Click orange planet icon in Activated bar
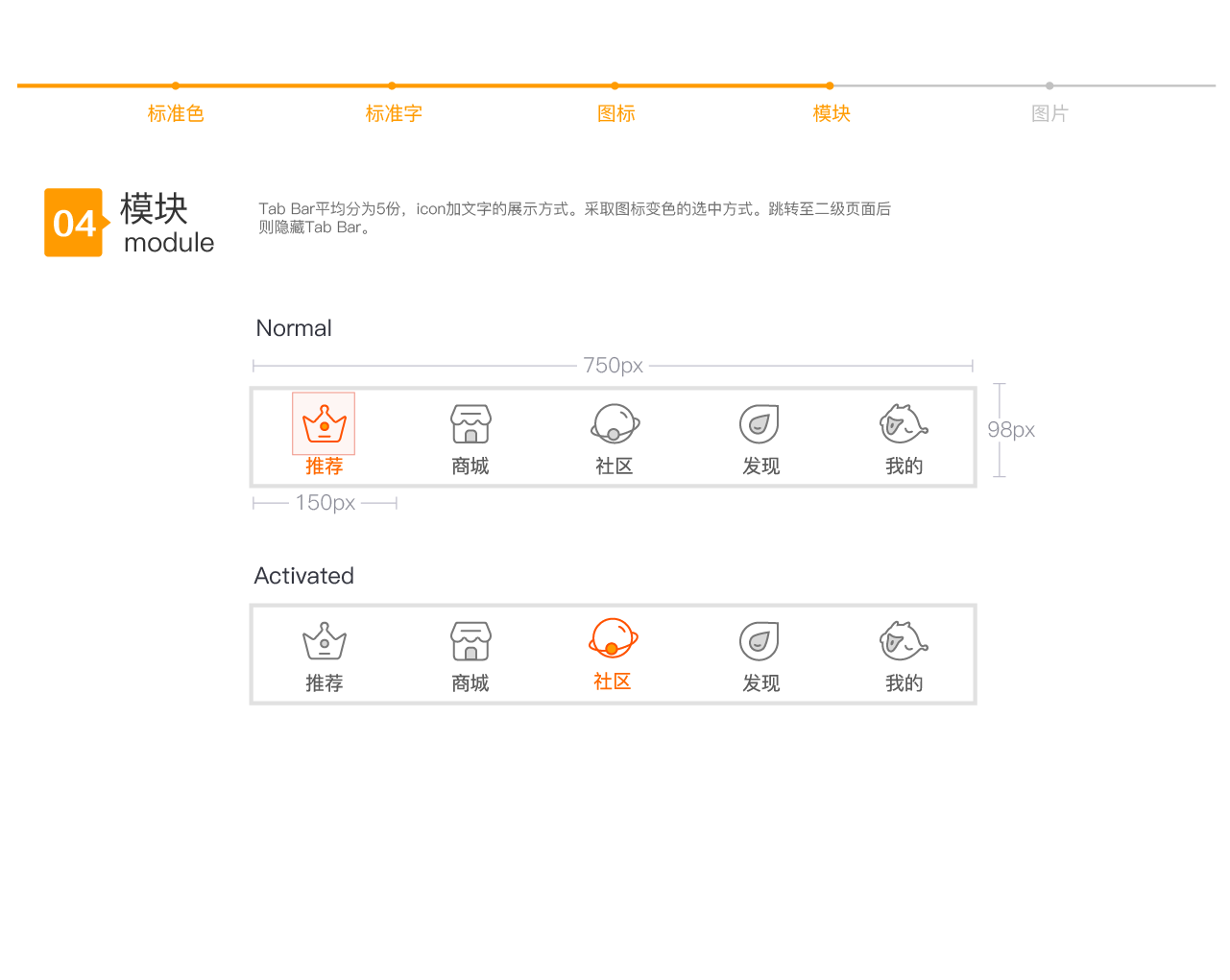This screenshot has height=980, width=1230. (x=613, y=638)
